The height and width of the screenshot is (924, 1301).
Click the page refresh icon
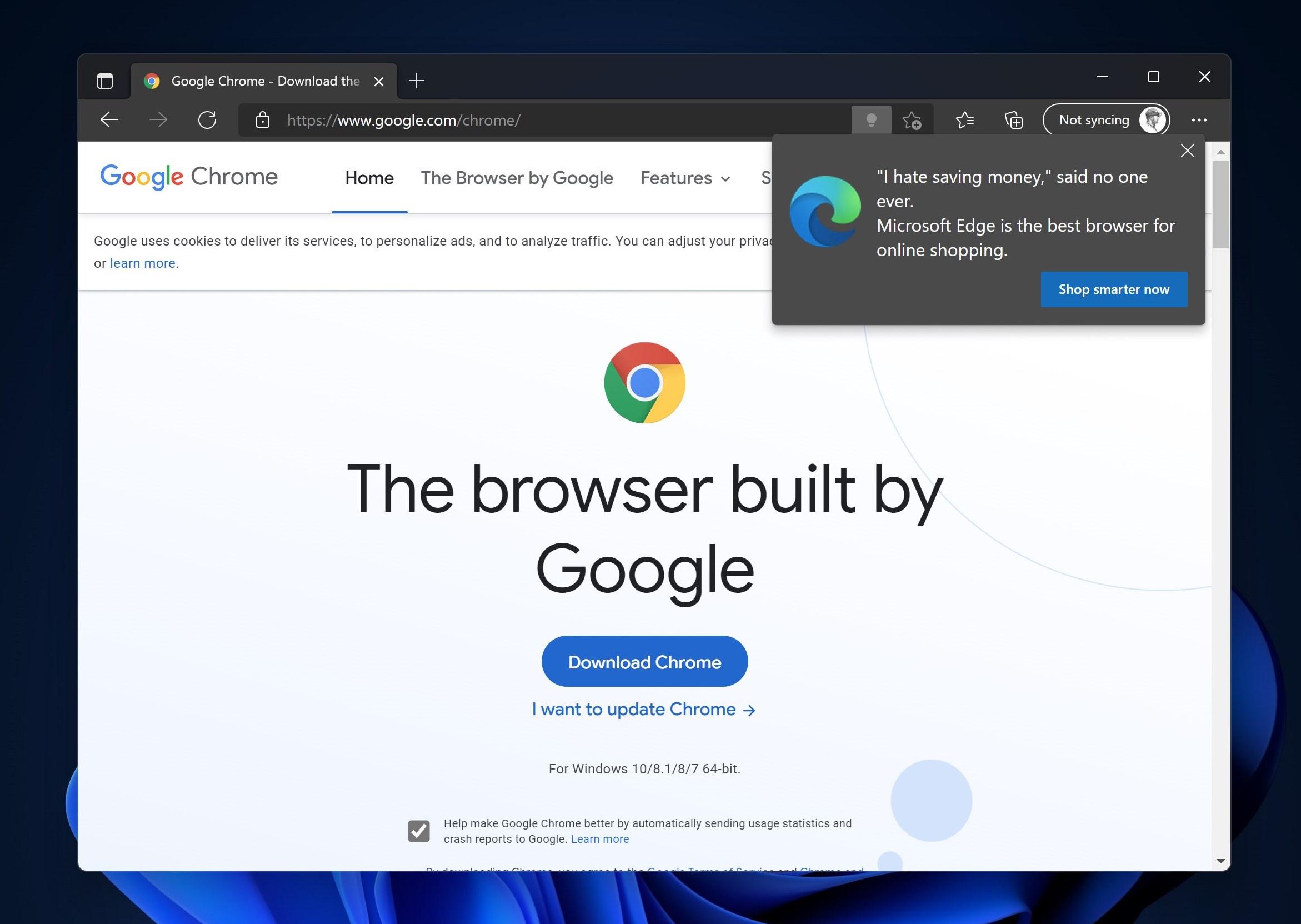click(x=207, y=120)
